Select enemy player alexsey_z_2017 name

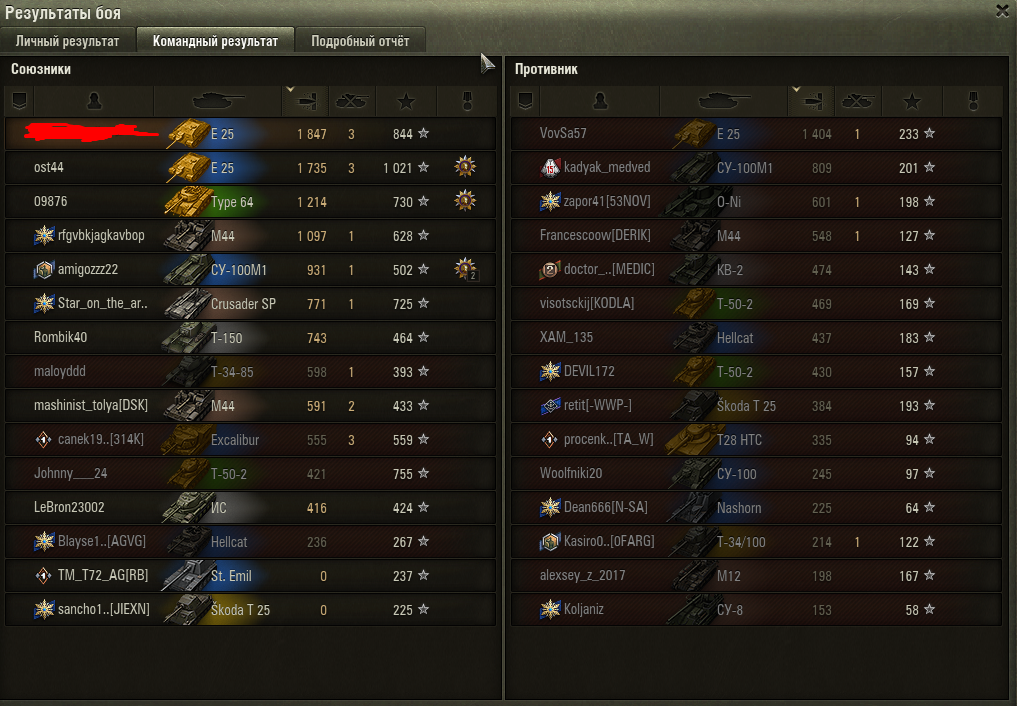(x=582, y=576)
